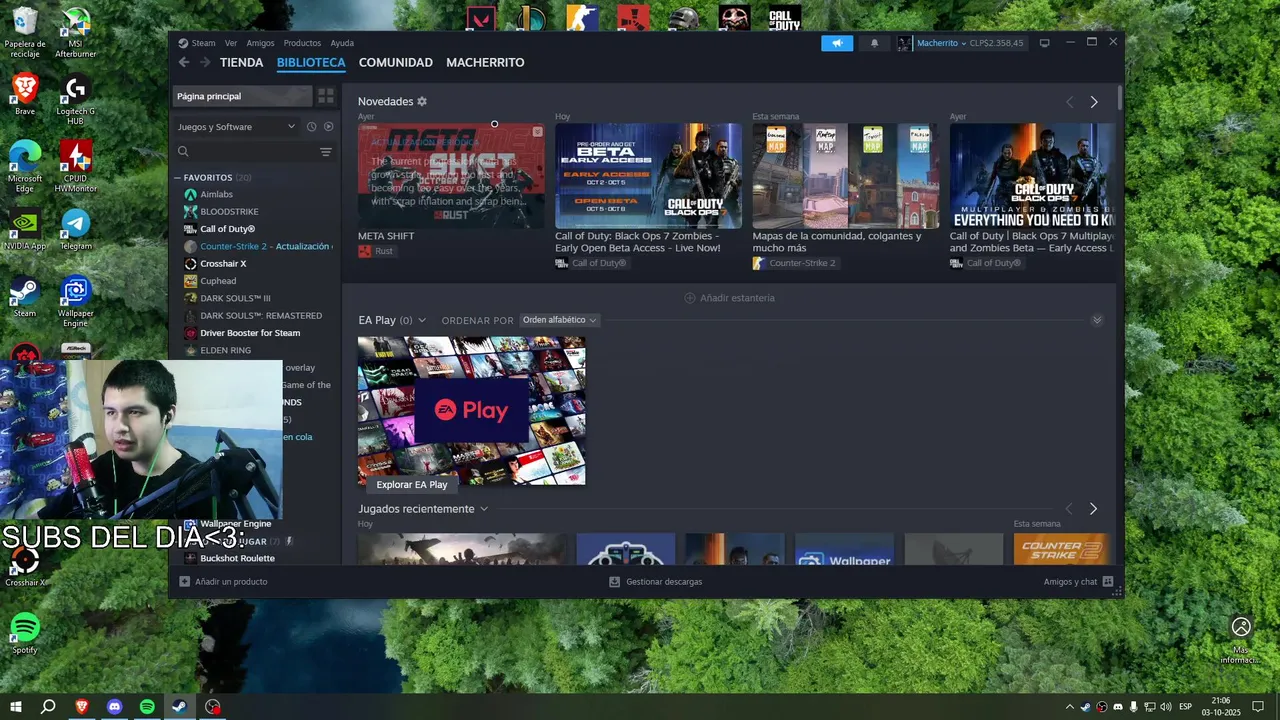The width and height of the screenshot is (1280, 720).
Task: Select Buckshot Roulette in library list
Action: pyautogui.click(x=237, y=558)
